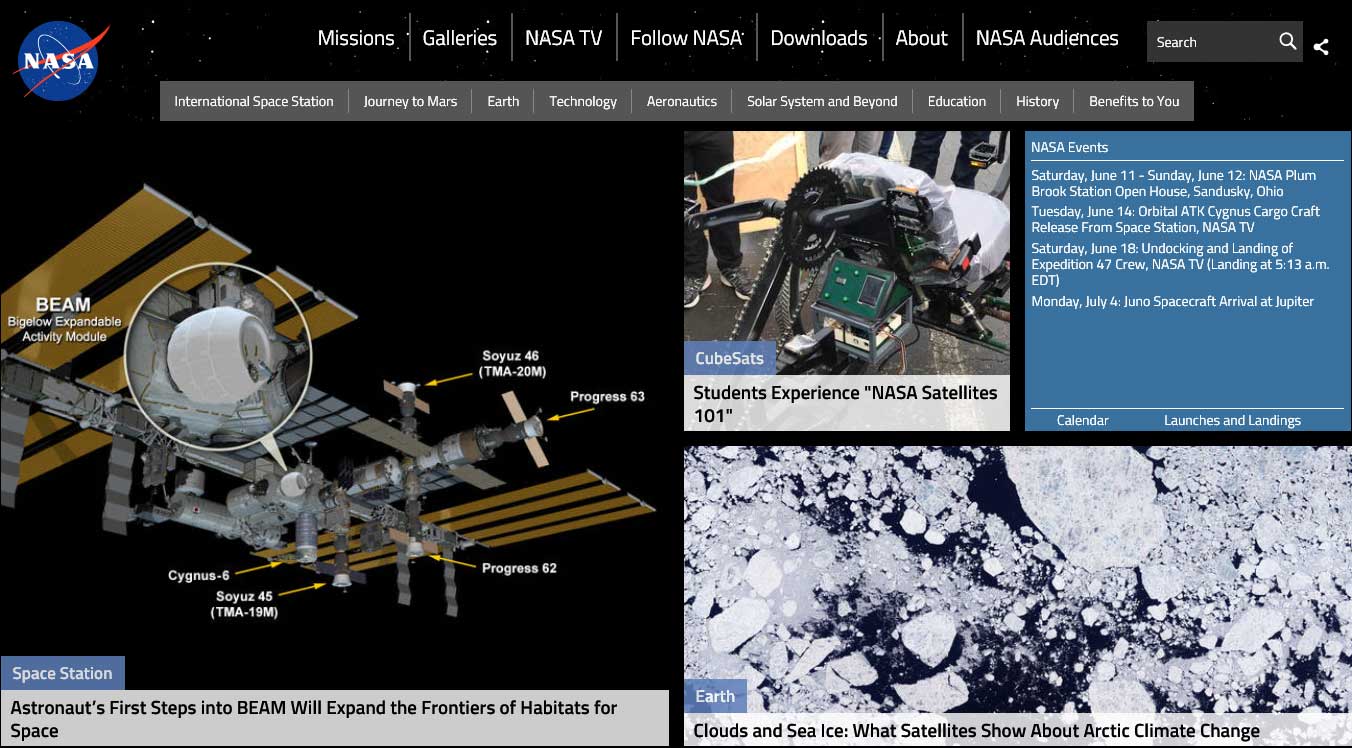Screen dimensions: 1352x748
Task: Open the Missions menu
Action: coord(356,38)
